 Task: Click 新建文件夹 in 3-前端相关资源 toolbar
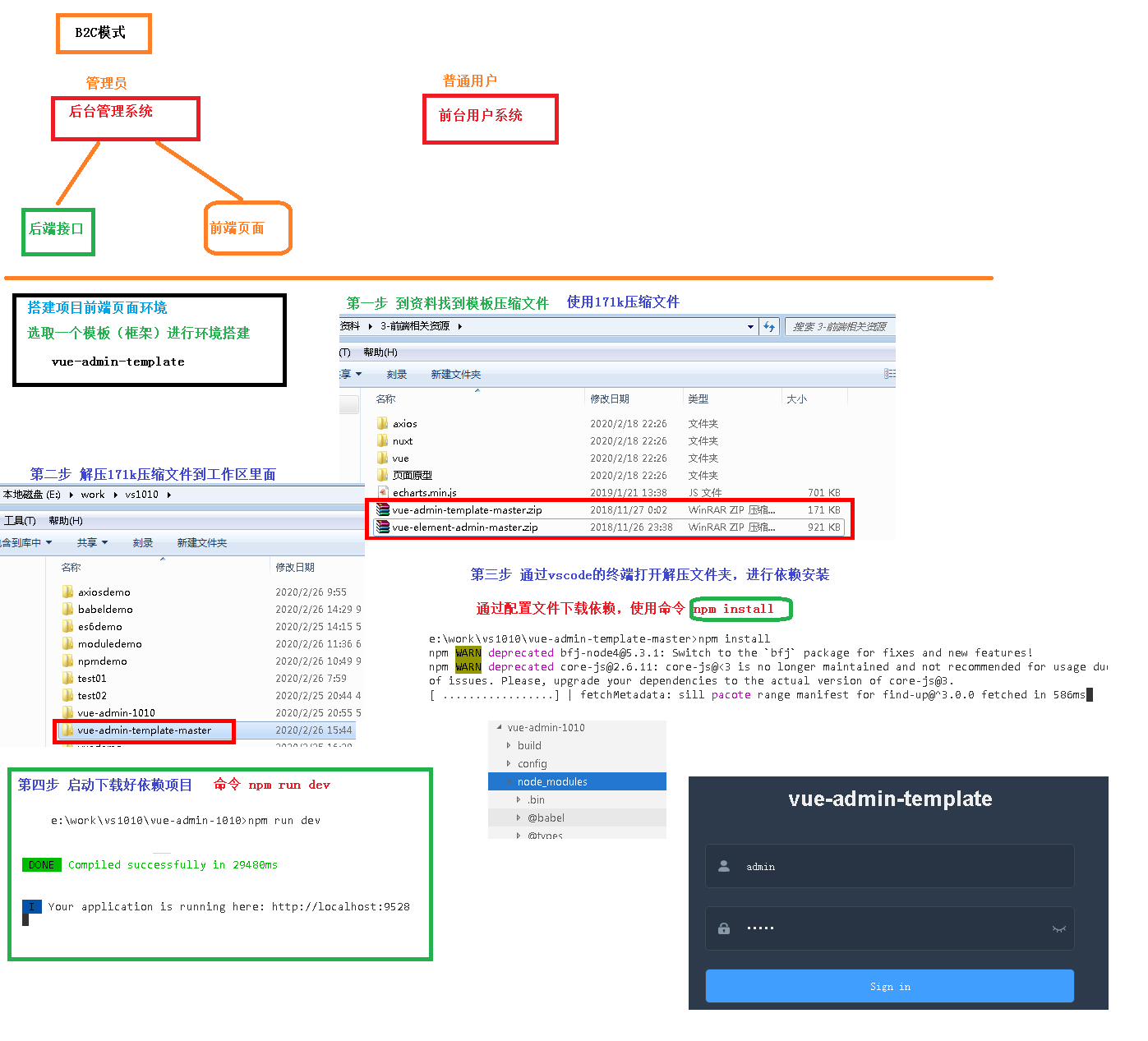coord(456,374)
